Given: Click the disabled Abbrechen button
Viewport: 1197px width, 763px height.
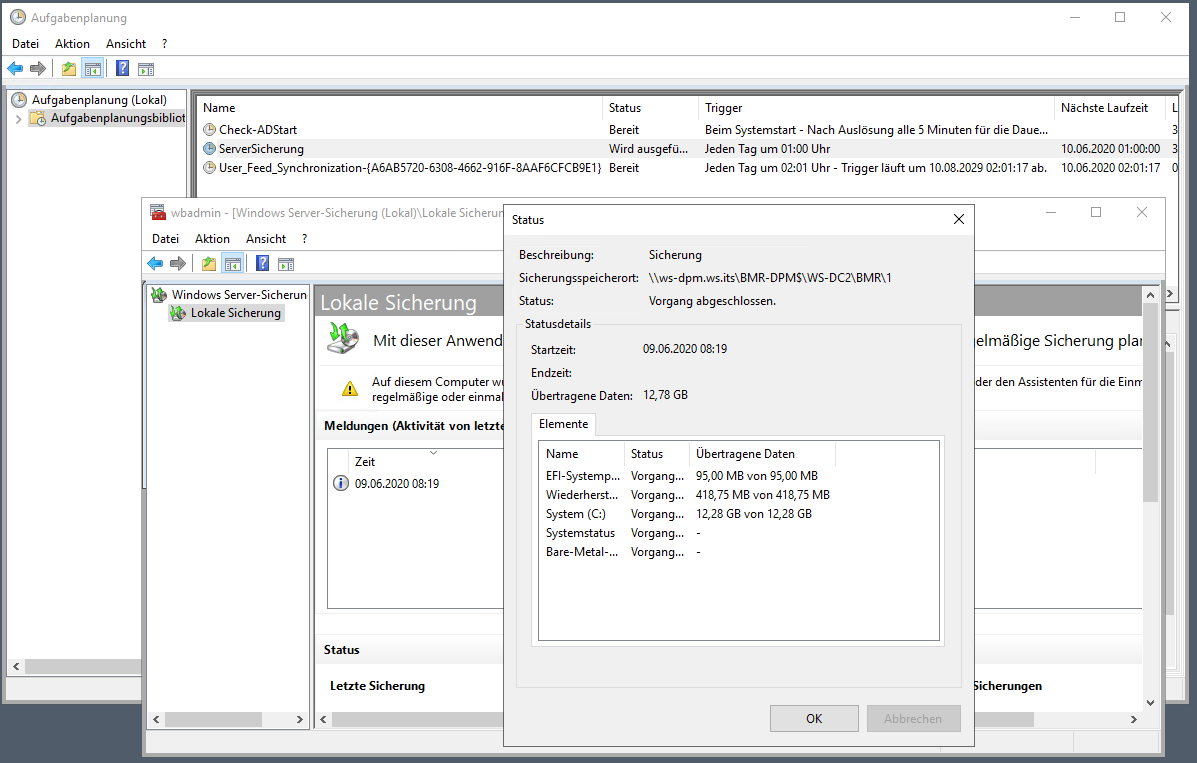Looking at the screenshot, I should pyautogui.click(x=913, y=719).
